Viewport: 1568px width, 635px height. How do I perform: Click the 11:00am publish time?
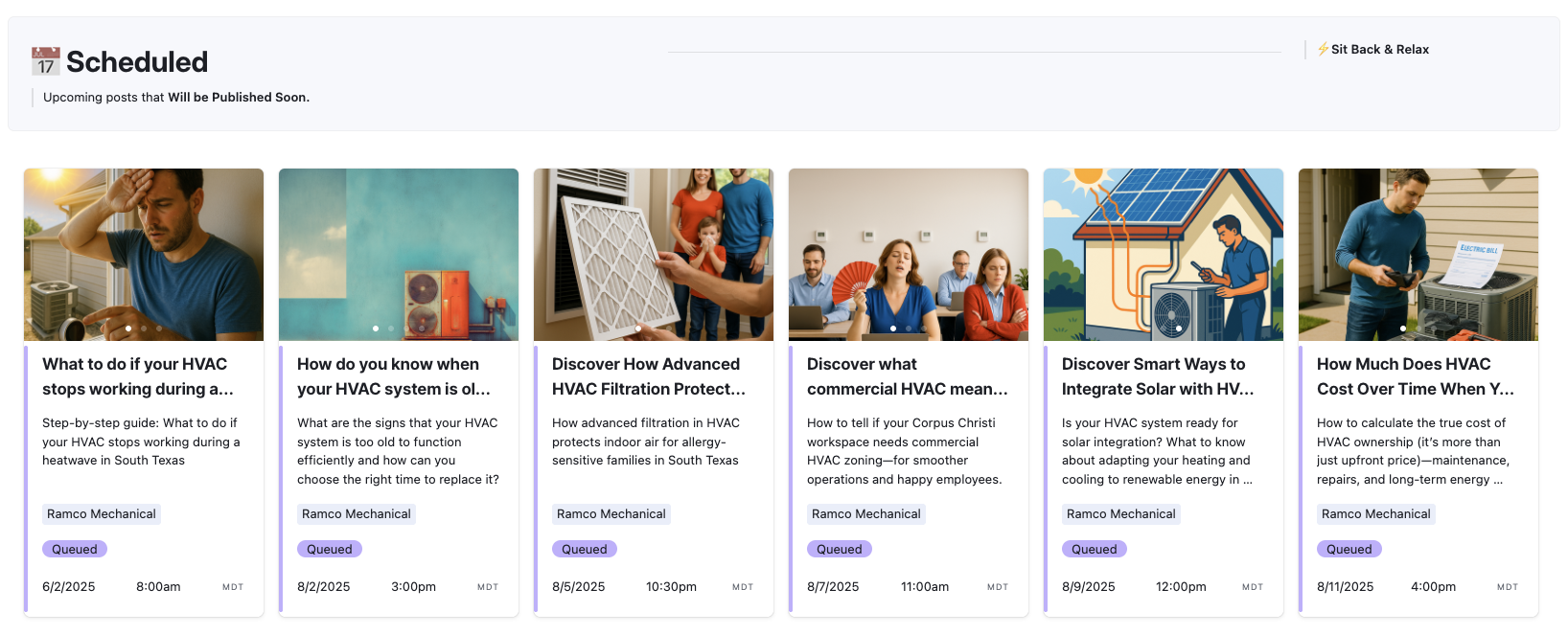coord(925,587)
